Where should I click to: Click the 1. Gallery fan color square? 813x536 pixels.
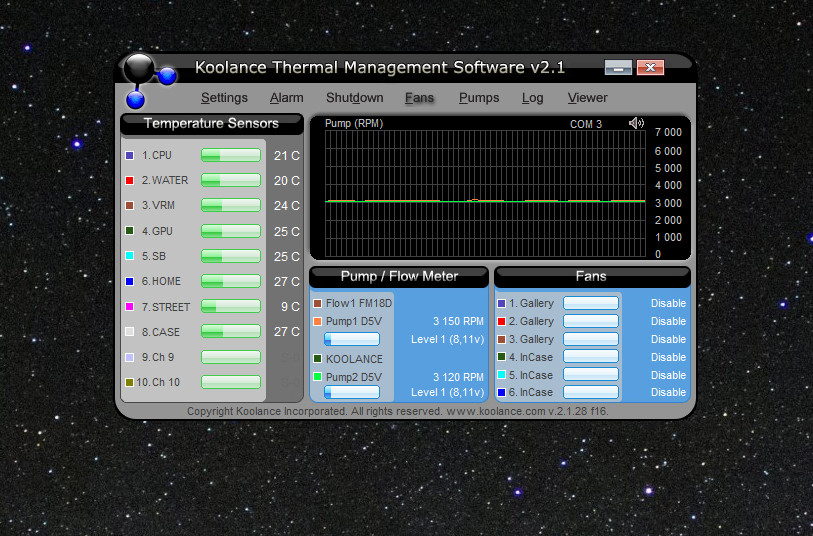tap(501, 303)
